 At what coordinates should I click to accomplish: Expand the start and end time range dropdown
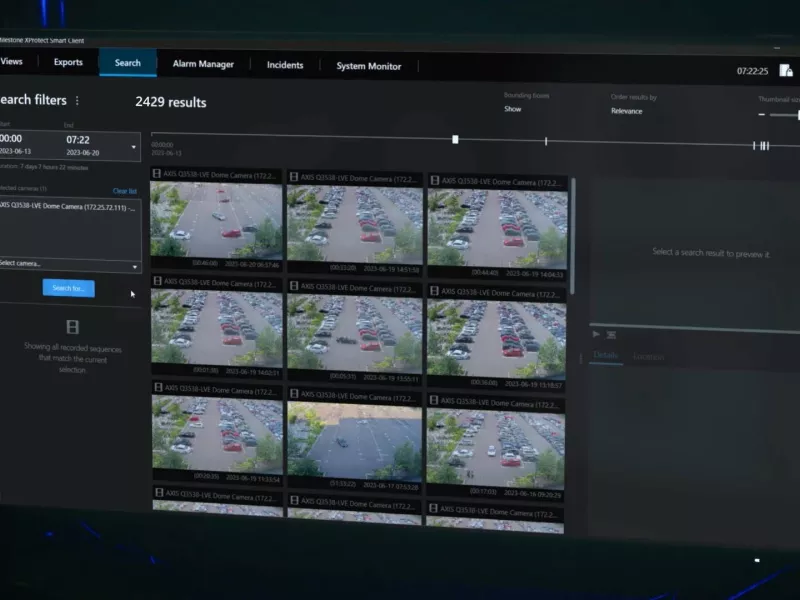(134, 147)
